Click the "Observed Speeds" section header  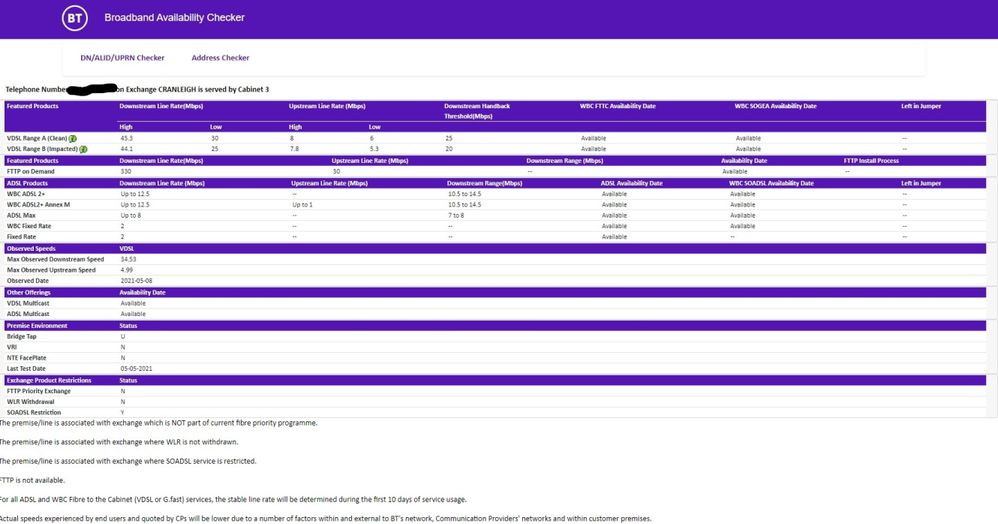(31, 249)
